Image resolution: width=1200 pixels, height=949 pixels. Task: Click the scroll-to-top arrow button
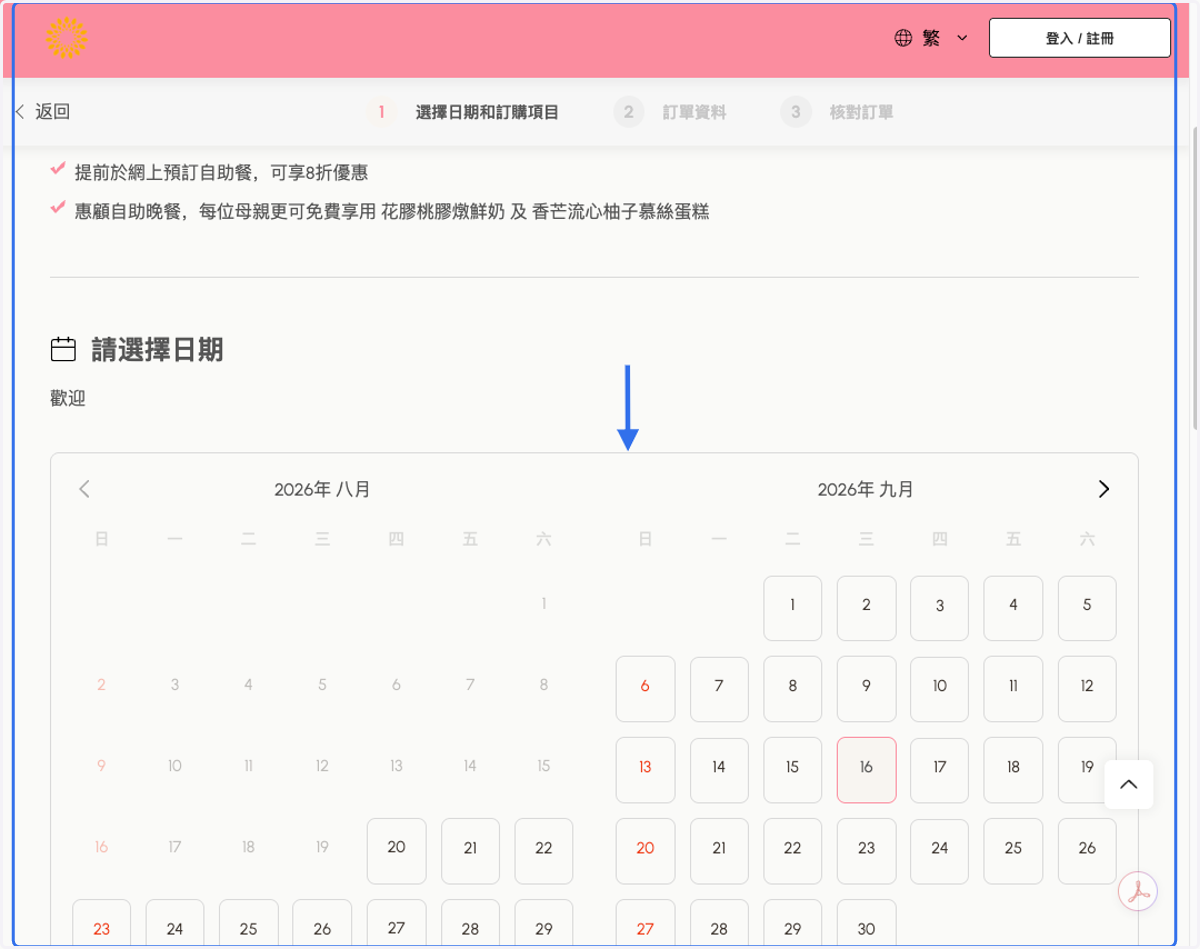[1129, 785]
